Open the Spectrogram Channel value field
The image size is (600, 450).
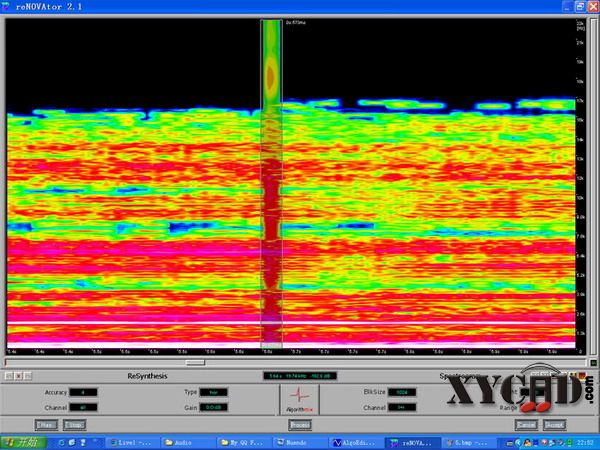(402, 408)
